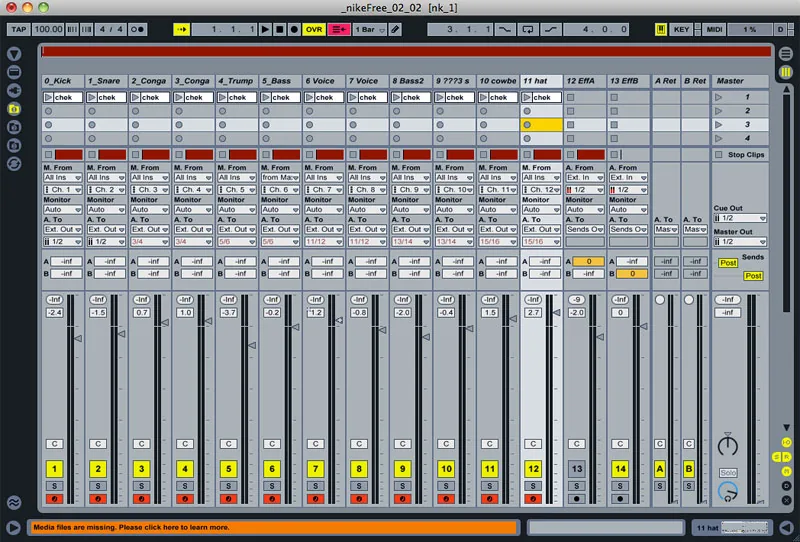Click the Stop Clips button
The width and height of the screenshot is (800, 542).
tap(740, 155)
